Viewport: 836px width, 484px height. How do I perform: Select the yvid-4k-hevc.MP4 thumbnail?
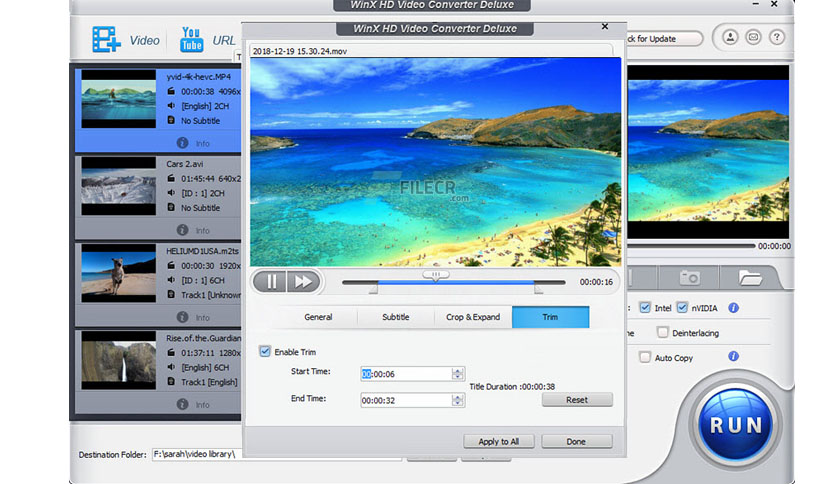pos(118,99)
